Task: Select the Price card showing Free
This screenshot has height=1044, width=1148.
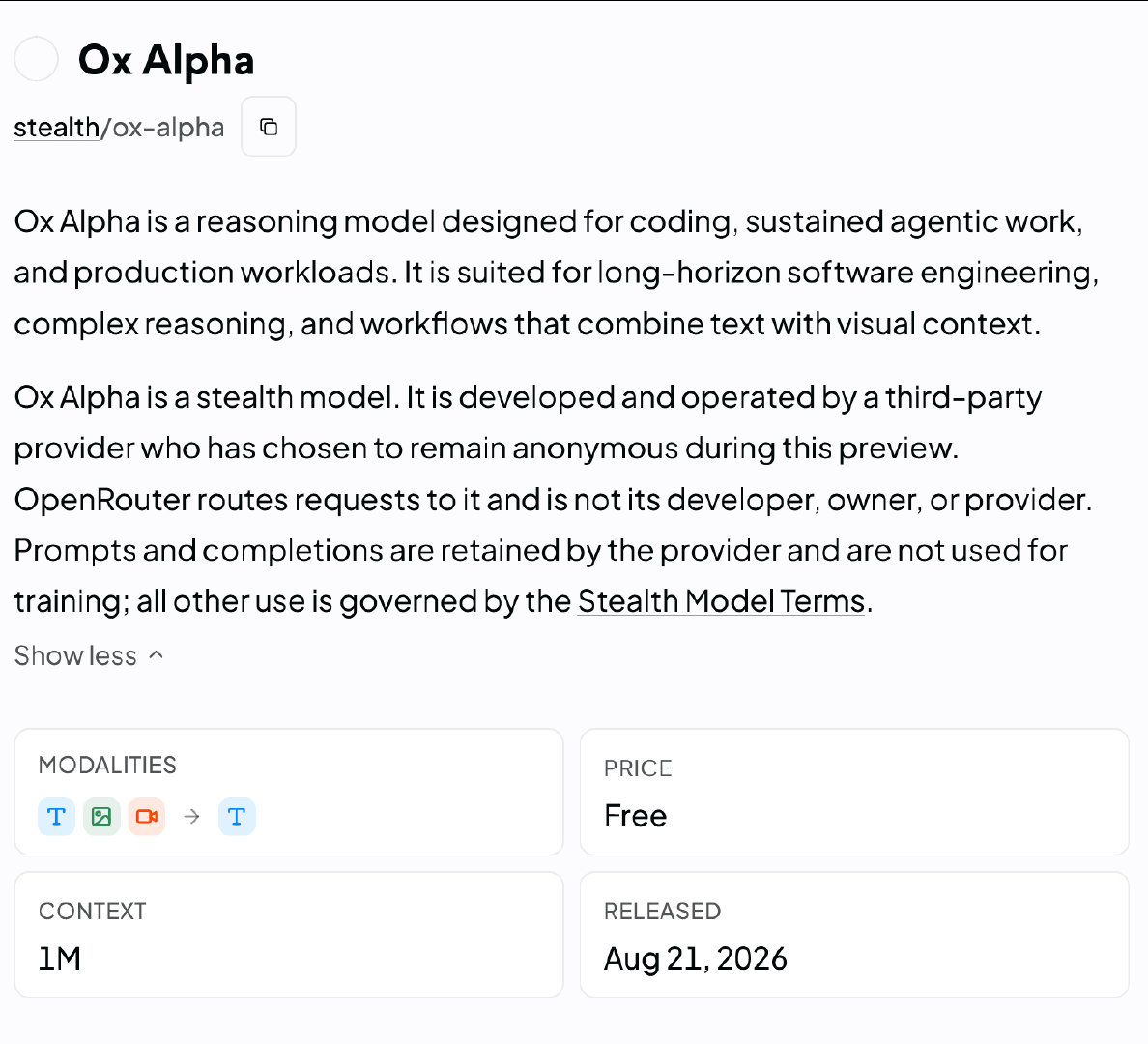Action: pos(854,792)
